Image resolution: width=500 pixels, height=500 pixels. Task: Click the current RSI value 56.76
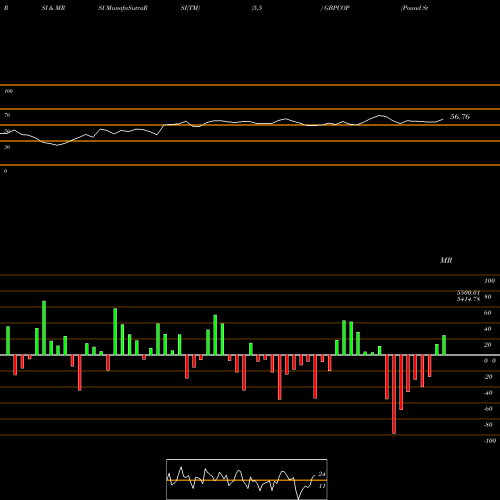coord(460,117)
